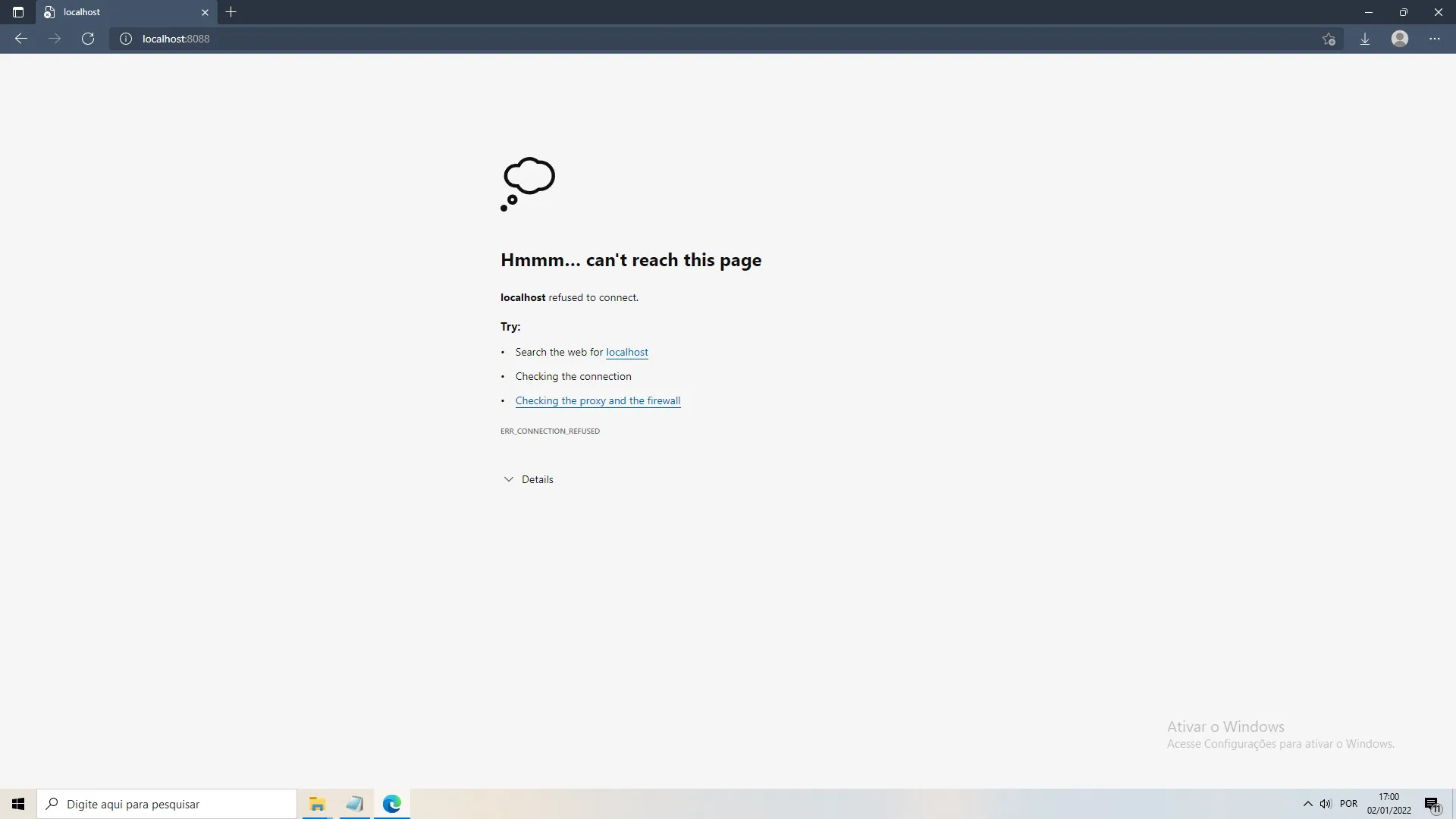Show hidden system tray icons chevron

1307,804
